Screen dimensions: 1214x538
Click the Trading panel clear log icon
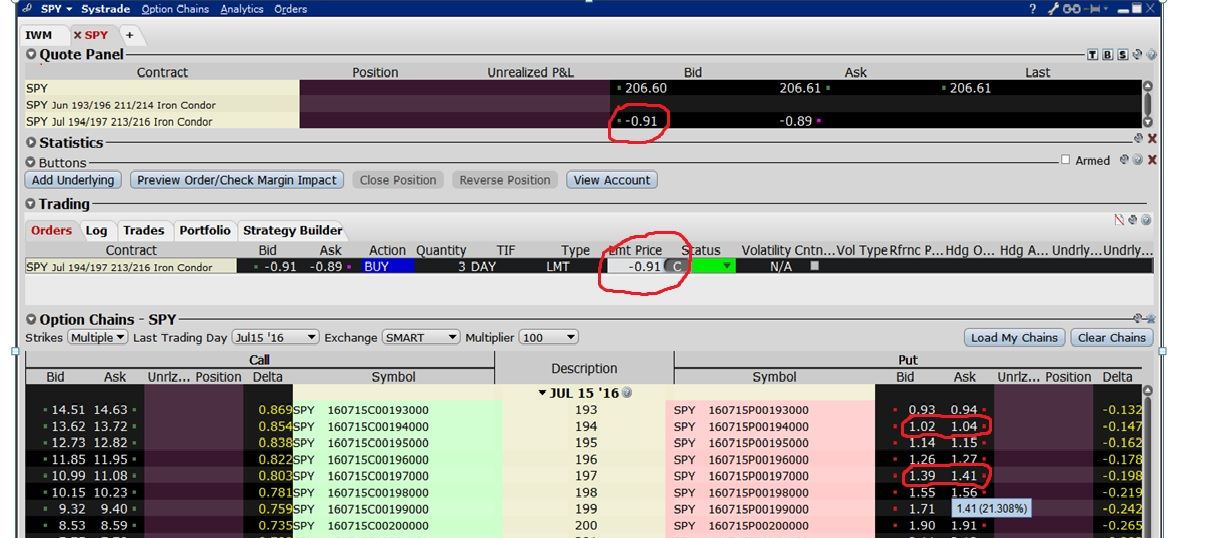point(1119,220)
